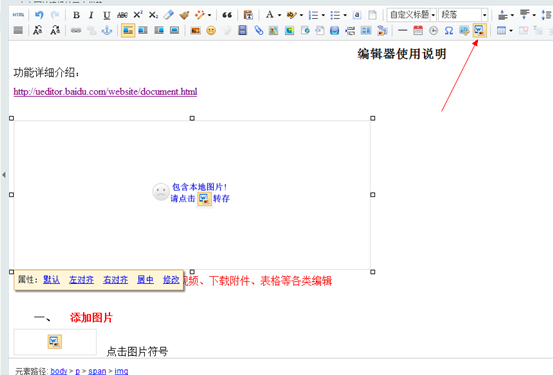The image size is (553, 375).
Task: Open the font color dropdown arrow
Action: coord(279,15)
